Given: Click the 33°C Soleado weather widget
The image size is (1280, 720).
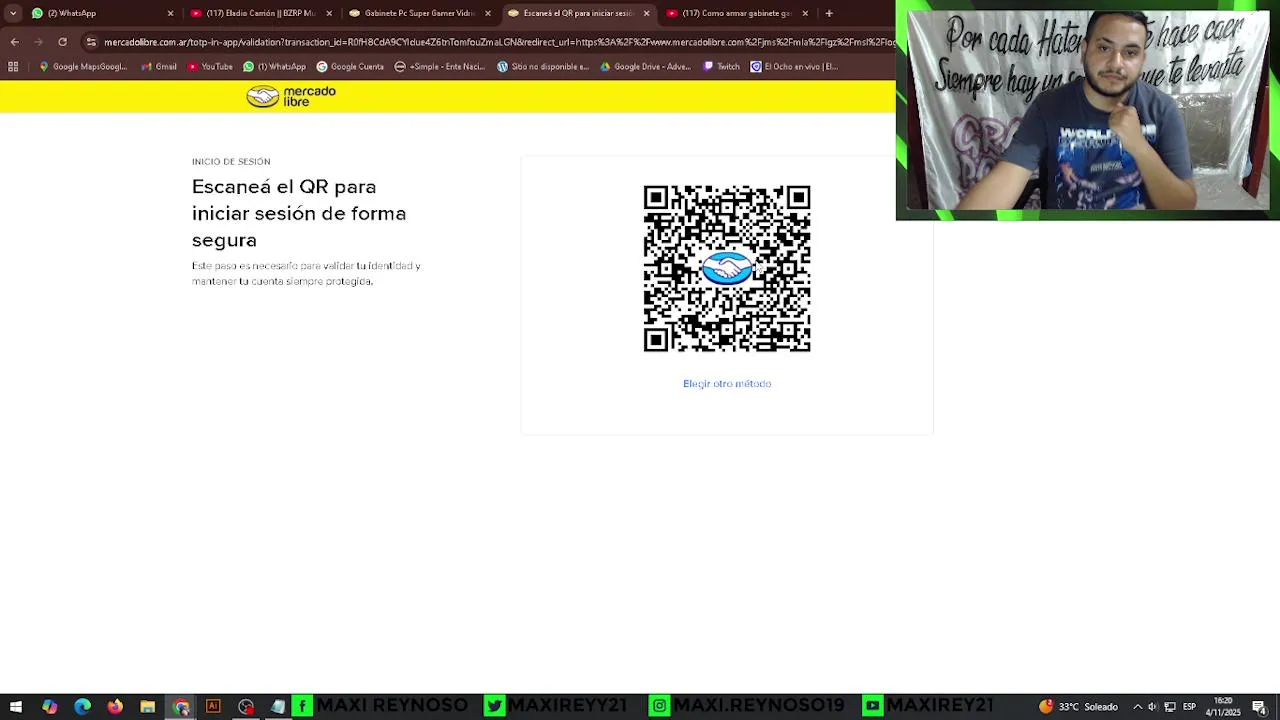Looking at the screenshot, I should (1079, 707).
